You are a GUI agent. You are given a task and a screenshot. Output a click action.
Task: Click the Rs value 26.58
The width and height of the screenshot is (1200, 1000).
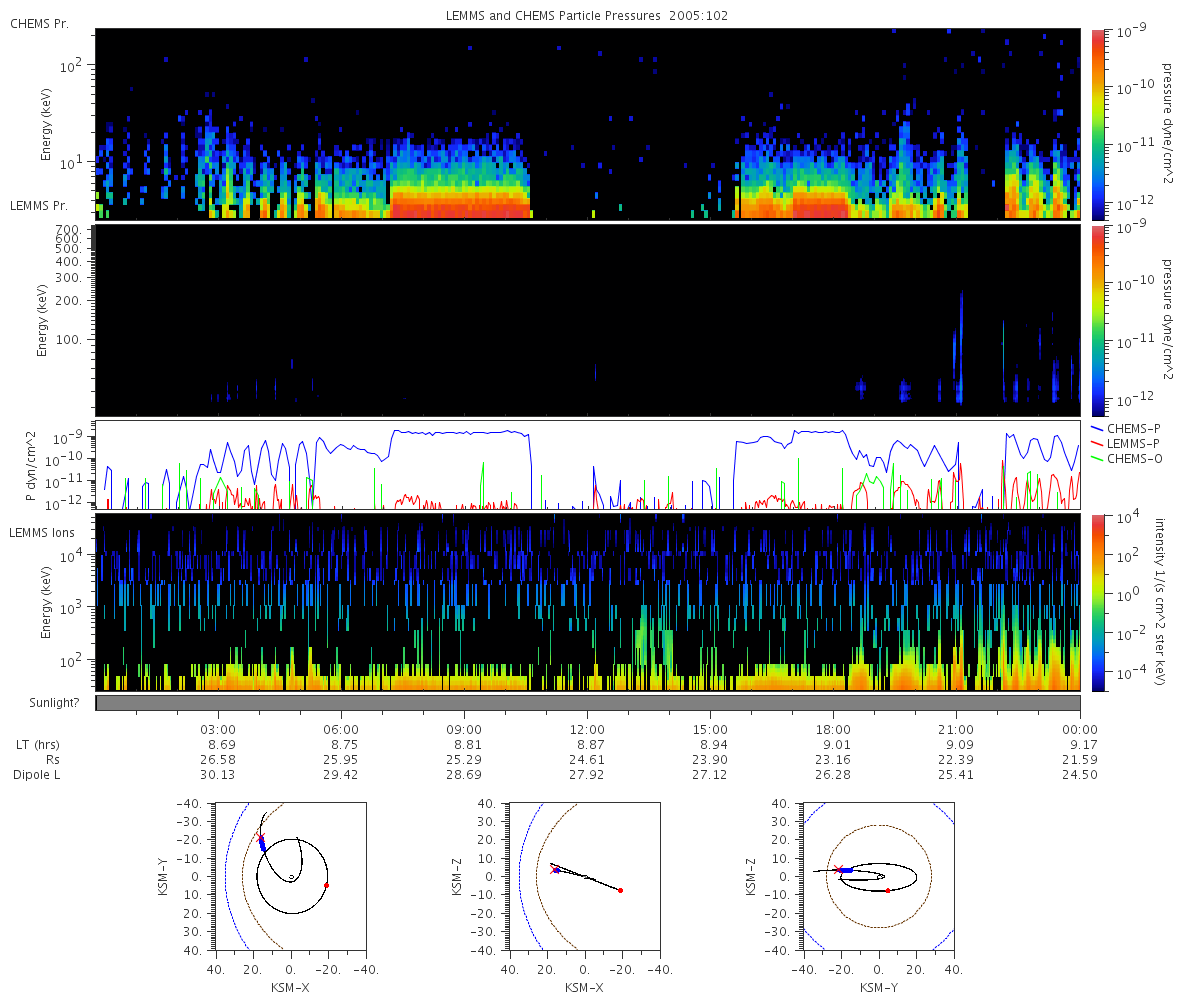[218, 760]
